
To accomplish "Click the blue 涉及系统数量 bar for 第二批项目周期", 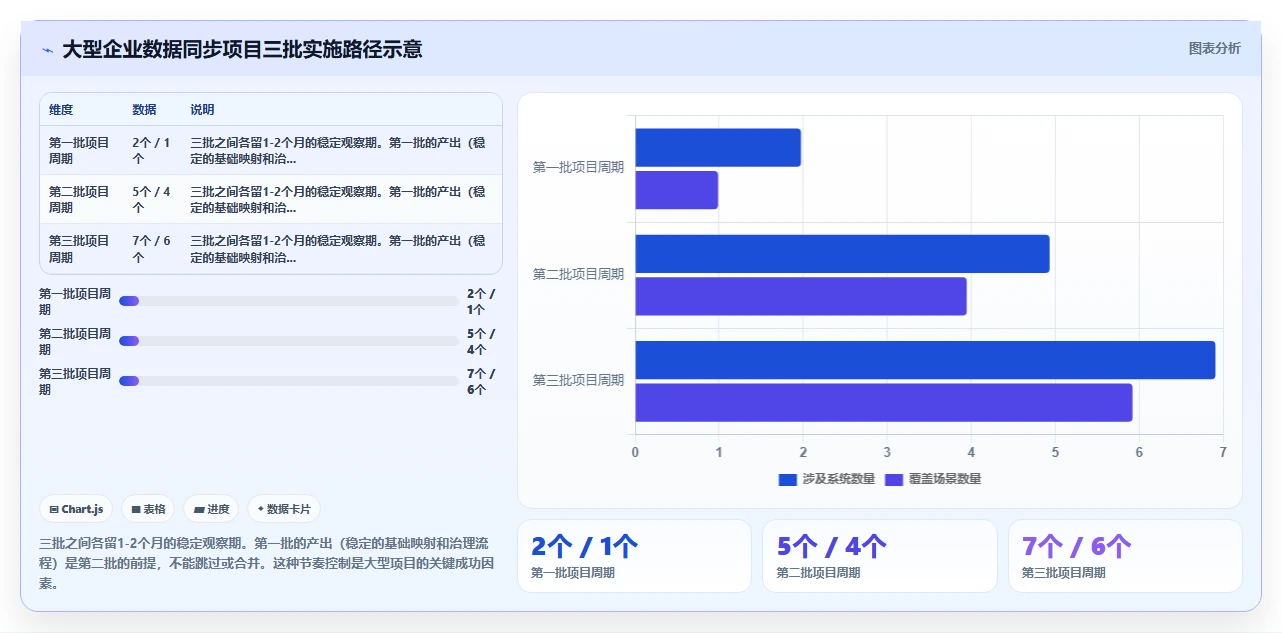I will coord(842,254).
